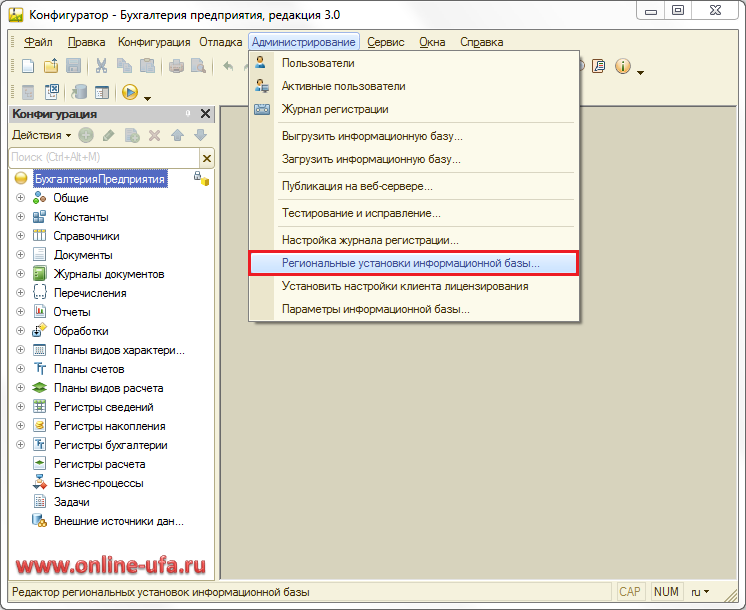Viewport: 746px width, 610px height.
Task: Expand the Справочники tree node
Action: (20, 236)
